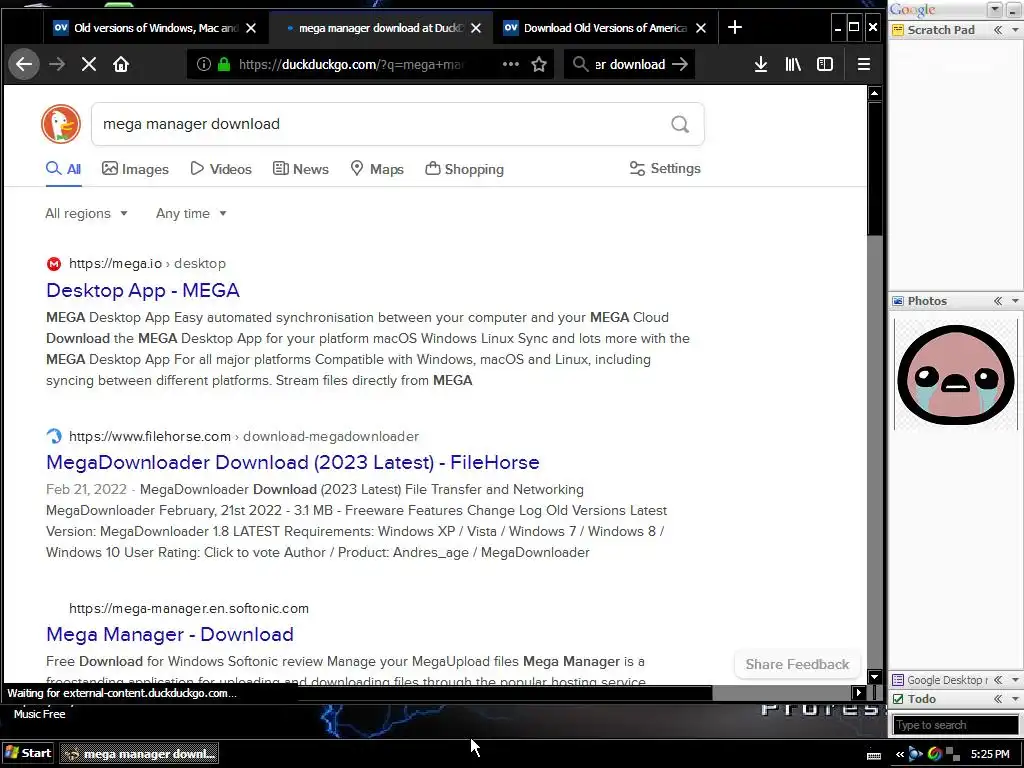Close the 'Download Old Versions of America' tab
The width and height of the screenshot is (1024, 768).
701,28
